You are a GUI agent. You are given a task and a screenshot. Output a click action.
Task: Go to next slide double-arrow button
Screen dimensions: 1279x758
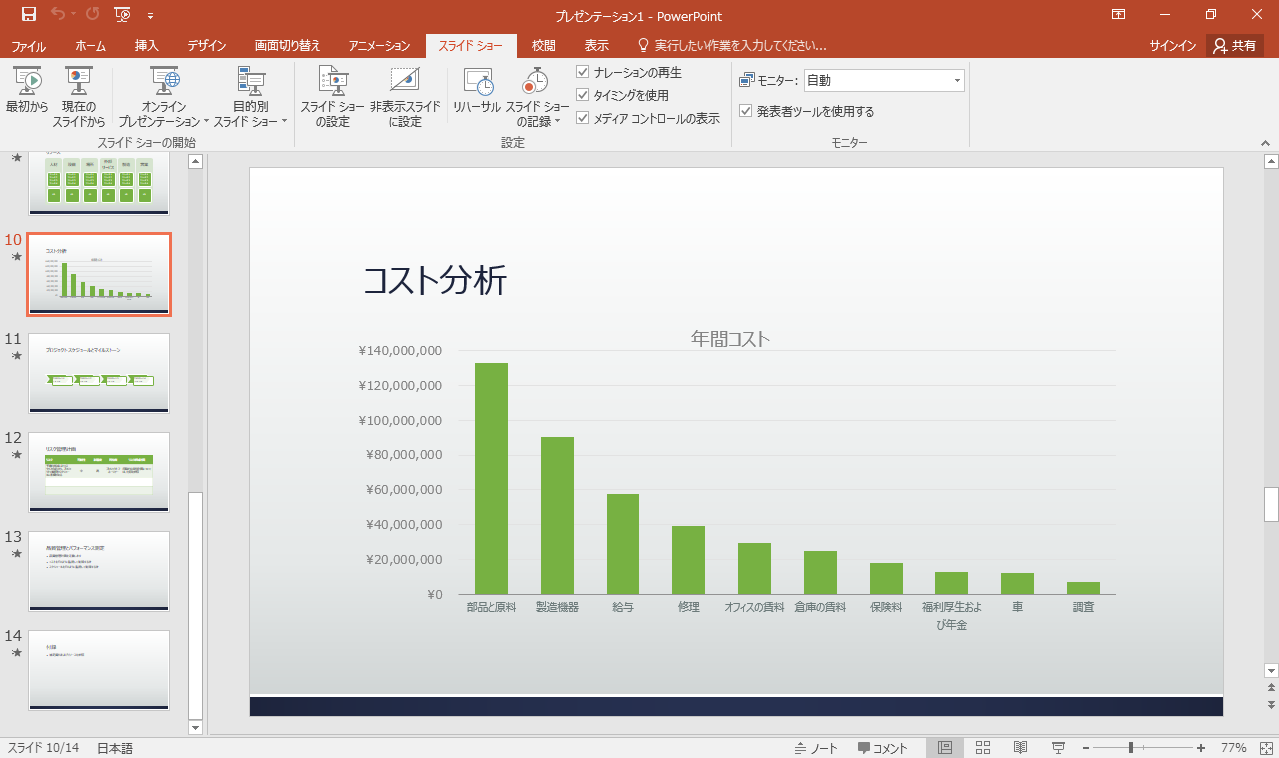[1271, 705]
